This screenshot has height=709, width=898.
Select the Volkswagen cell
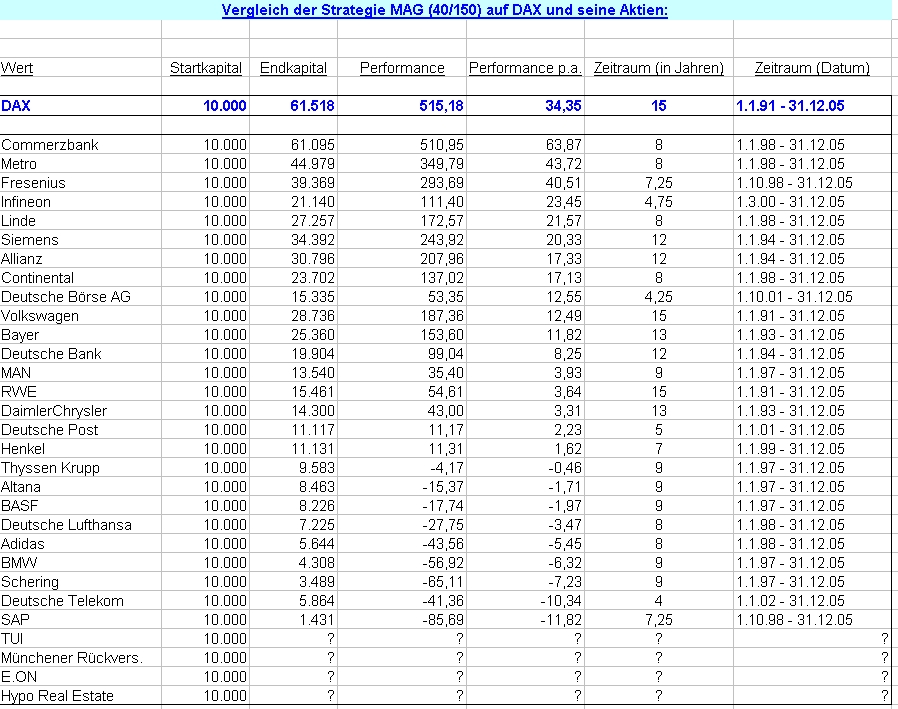click(40, 316)
